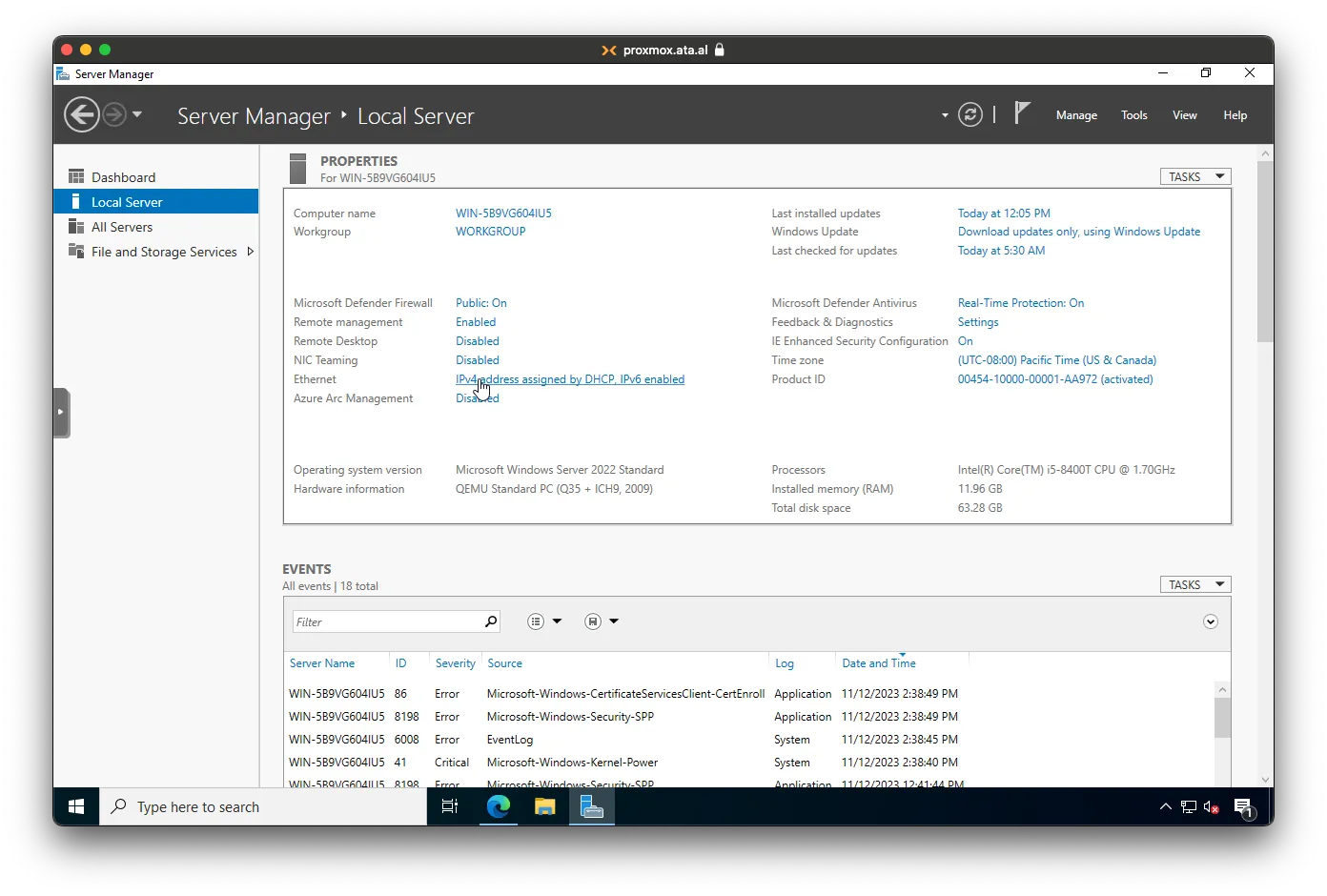Click NIC Teaming Disabled link

pyautogui.click(x=477, y=360)
